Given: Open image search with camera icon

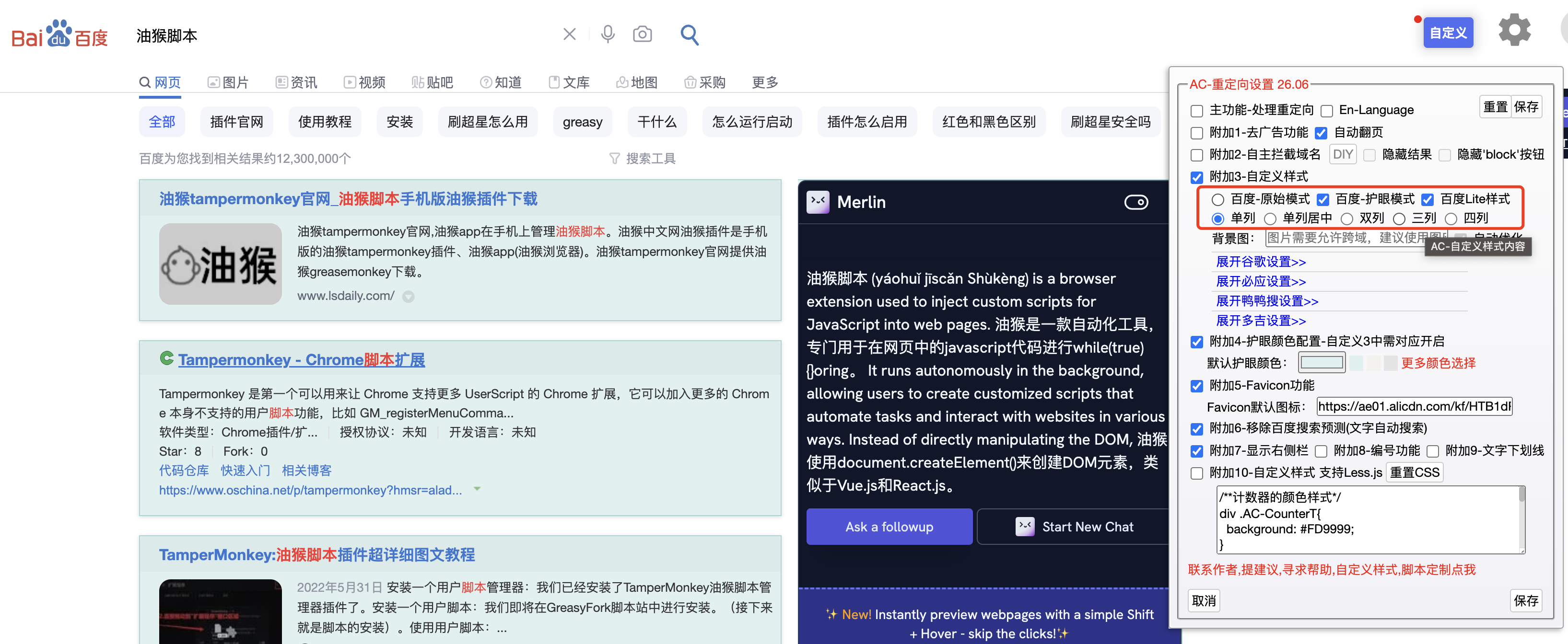Looking at the screenshot, I should (x=642, y=34).
